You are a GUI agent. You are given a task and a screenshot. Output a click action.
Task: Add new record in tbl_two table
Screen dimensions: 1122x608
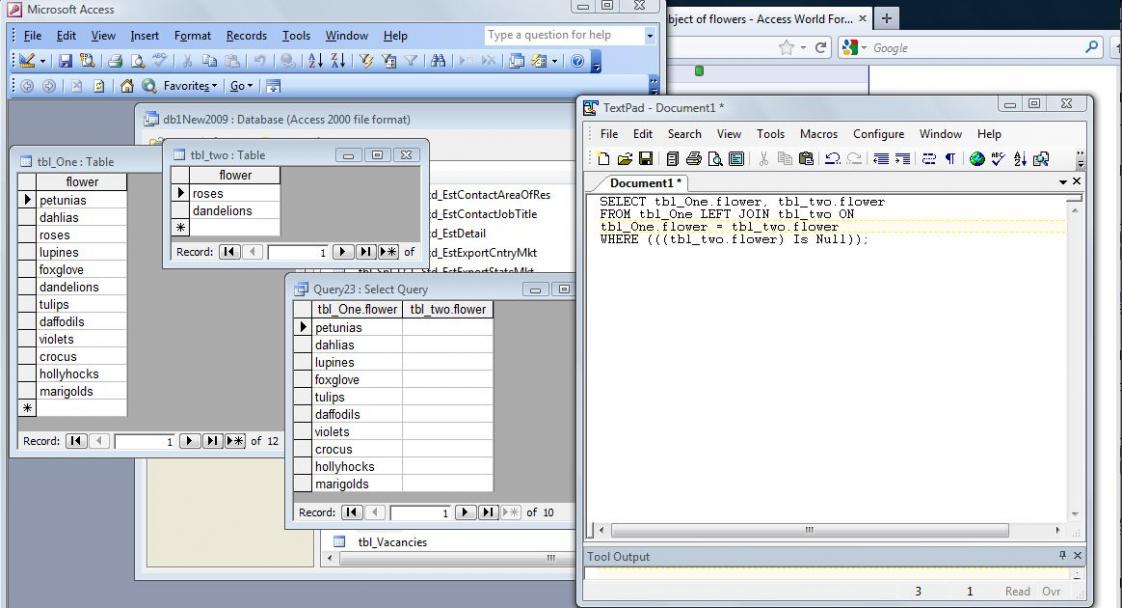click(x=388, y=252)
